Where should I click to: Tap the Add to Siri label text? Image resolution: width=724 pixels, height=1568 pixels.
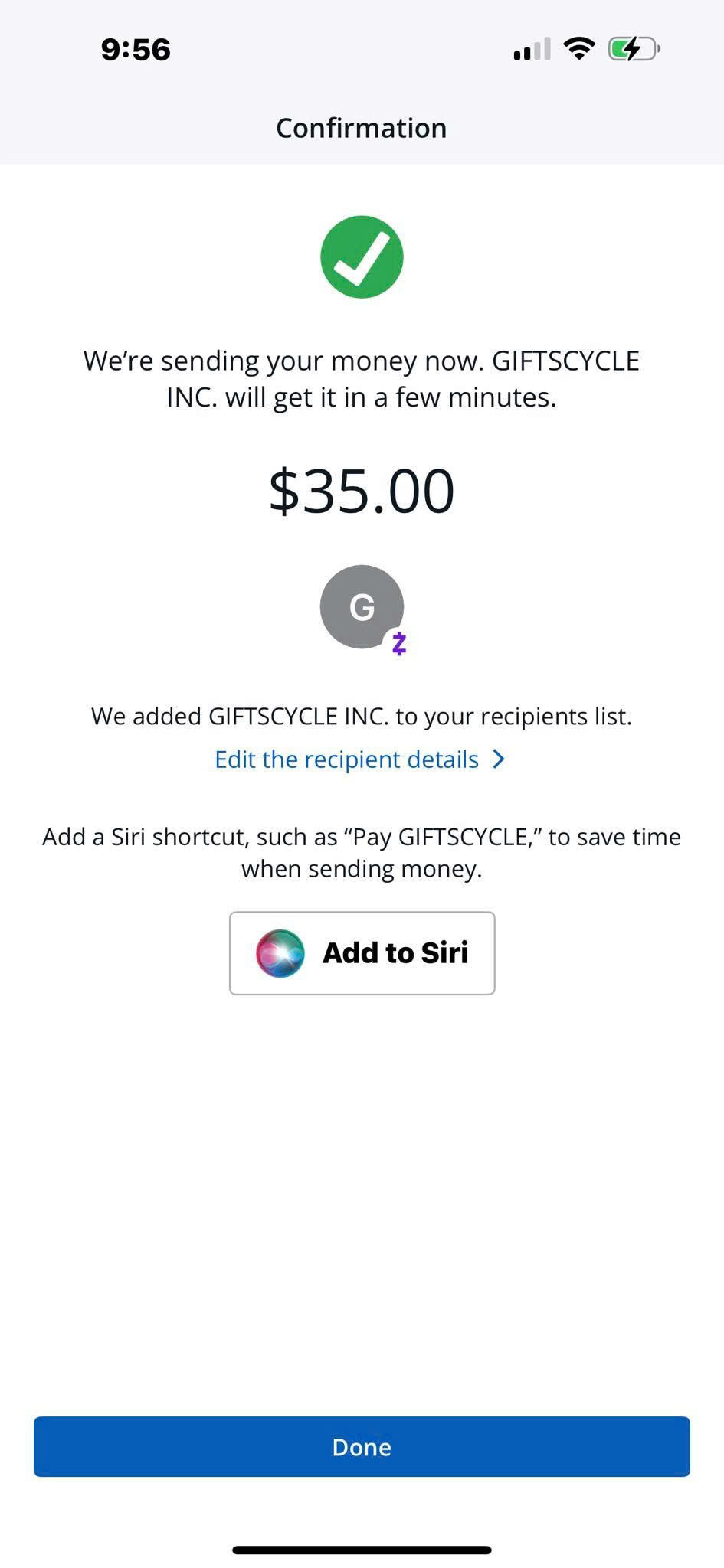(395, 953)
